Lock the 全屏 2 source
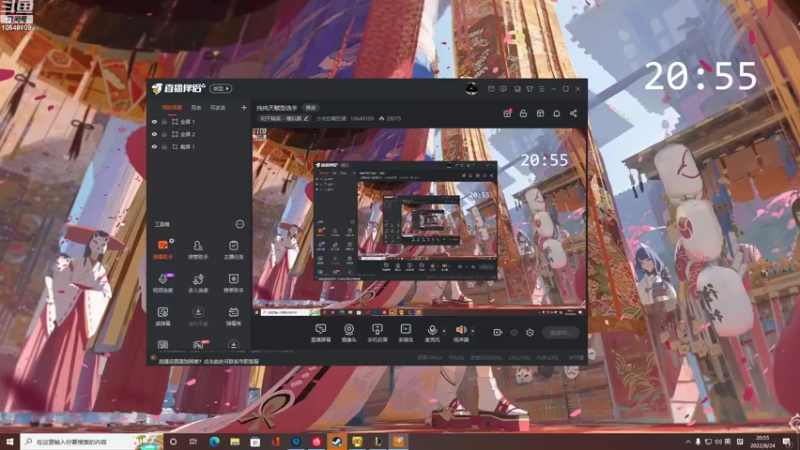The height and width of the screenshot is (450, 800). [x=164, y=134]
